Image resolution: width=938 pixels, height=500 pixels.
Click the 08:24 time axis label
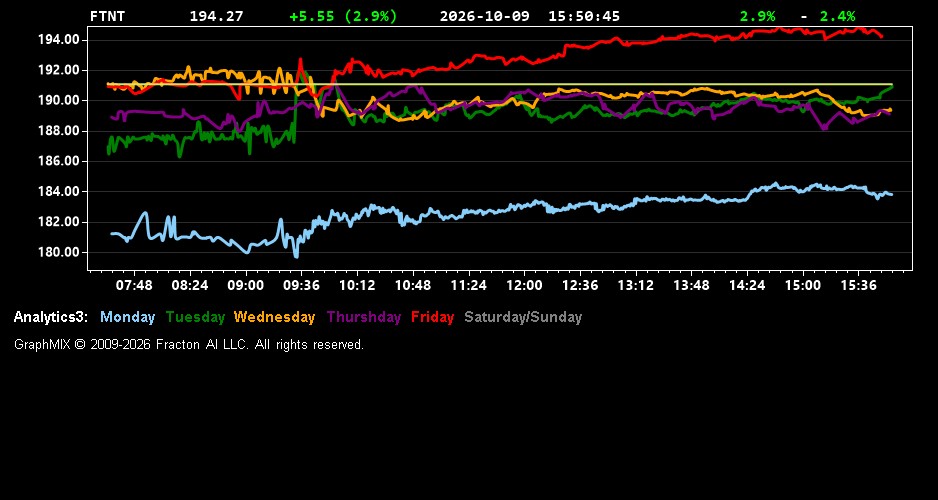point(190,285)
